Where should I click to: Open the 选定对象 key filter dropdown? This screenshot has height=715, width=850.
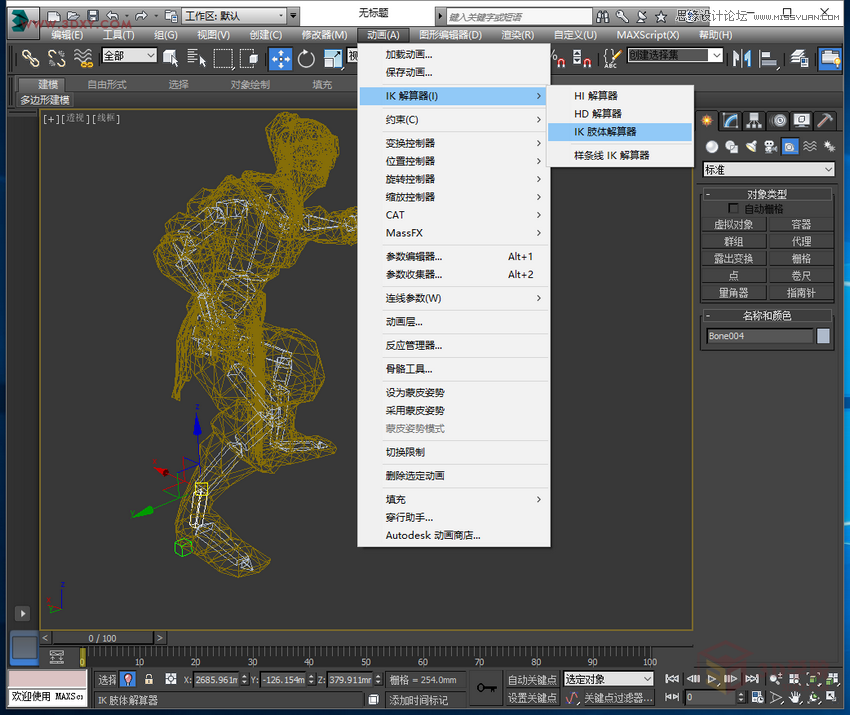pos(608,679)
